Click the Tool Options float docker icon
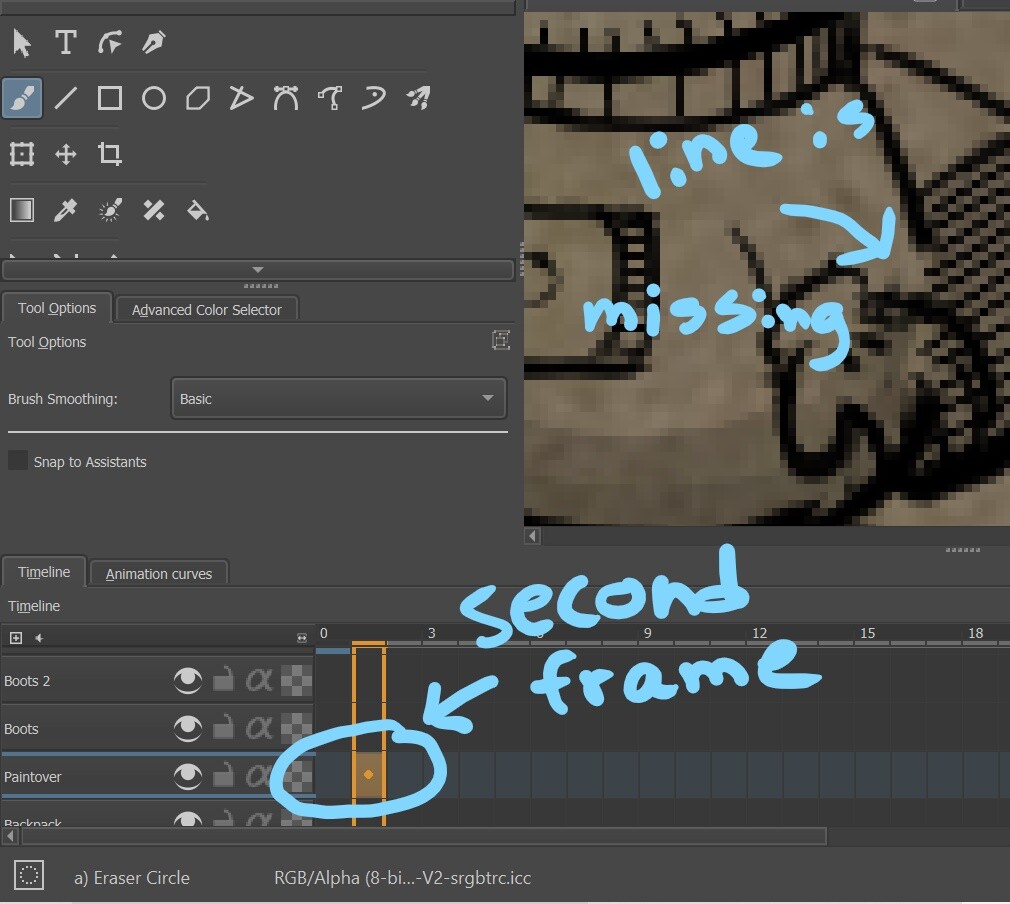Image resolution: width=1010 pixels, height=904 pixels. (x=500, y=340)
